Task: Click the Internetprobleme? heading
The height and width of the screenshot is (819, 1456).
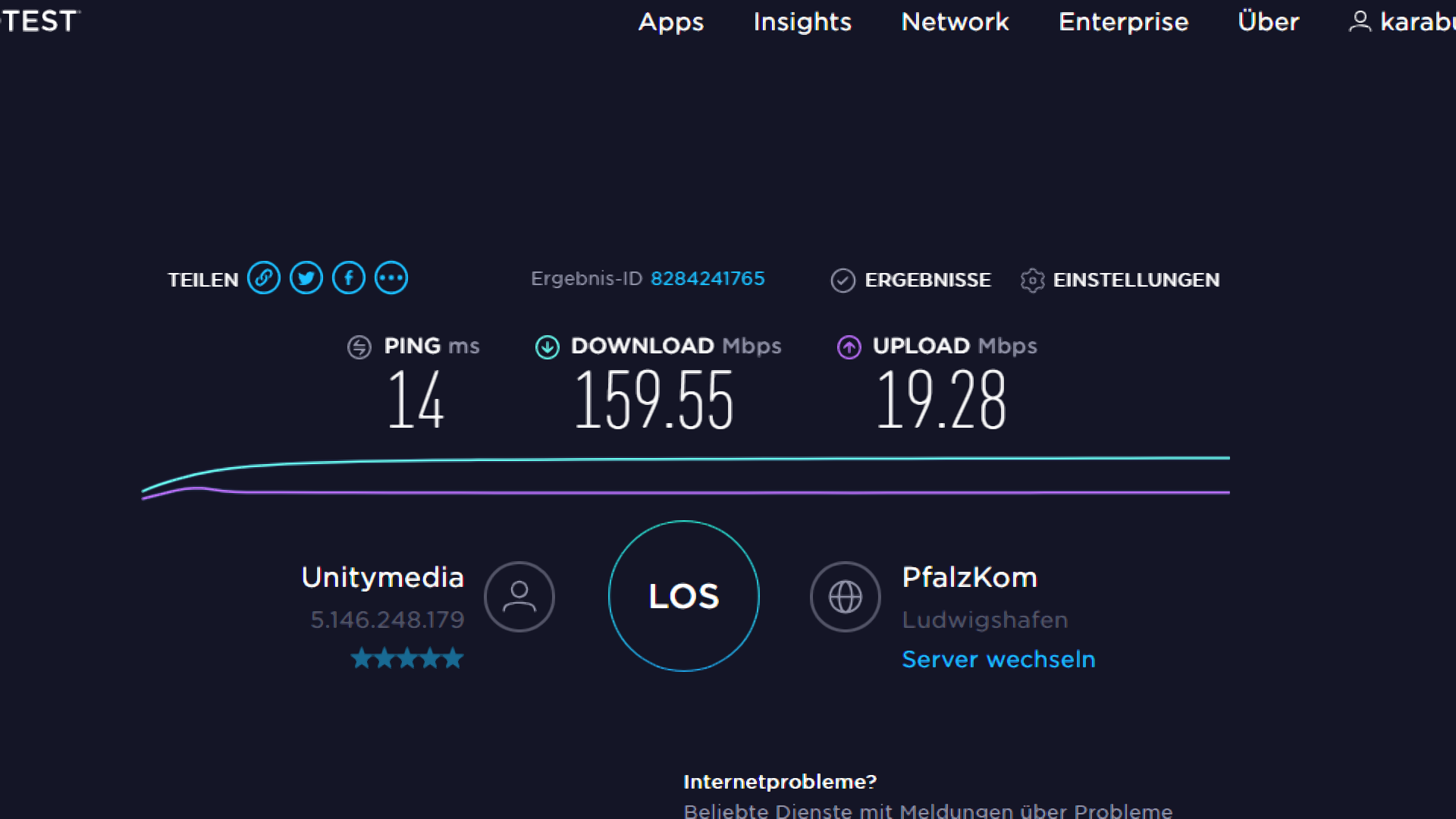Action: [780, 782]
